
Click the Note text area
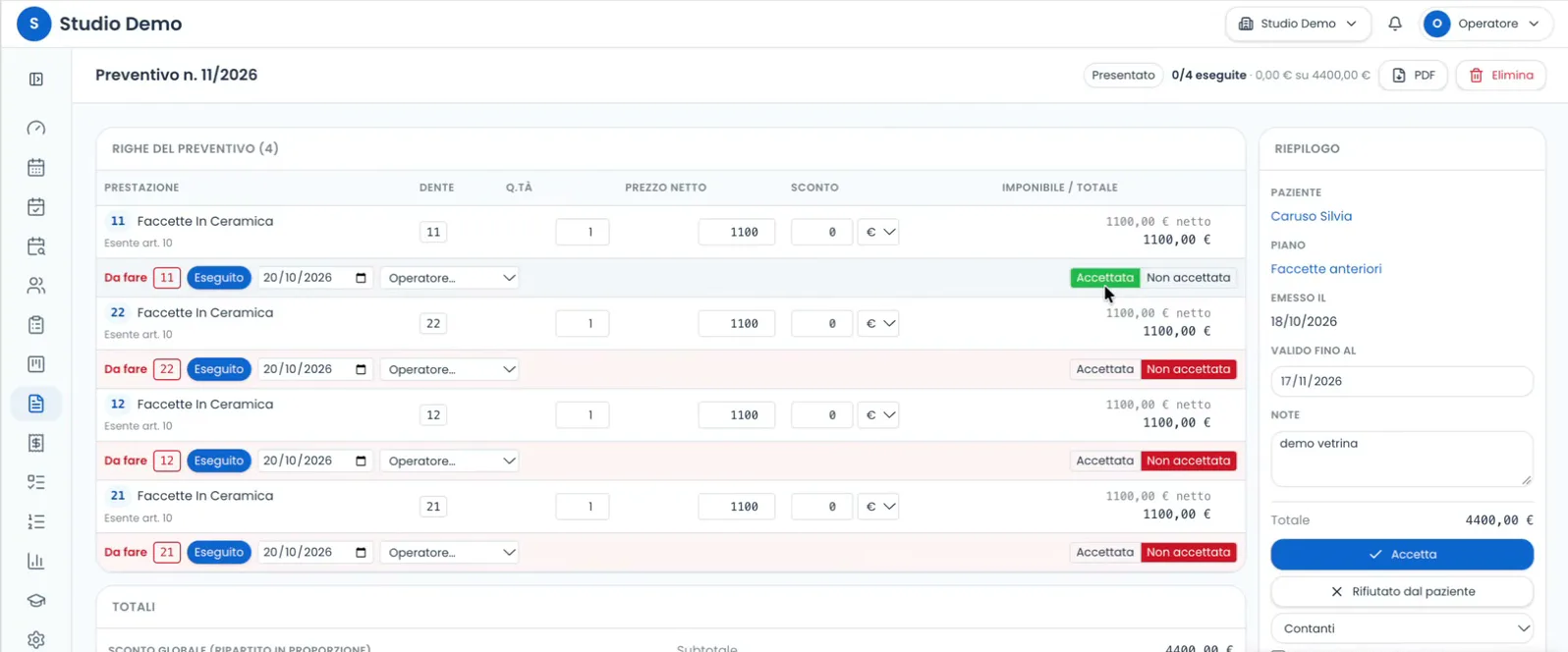[1402, 459]
